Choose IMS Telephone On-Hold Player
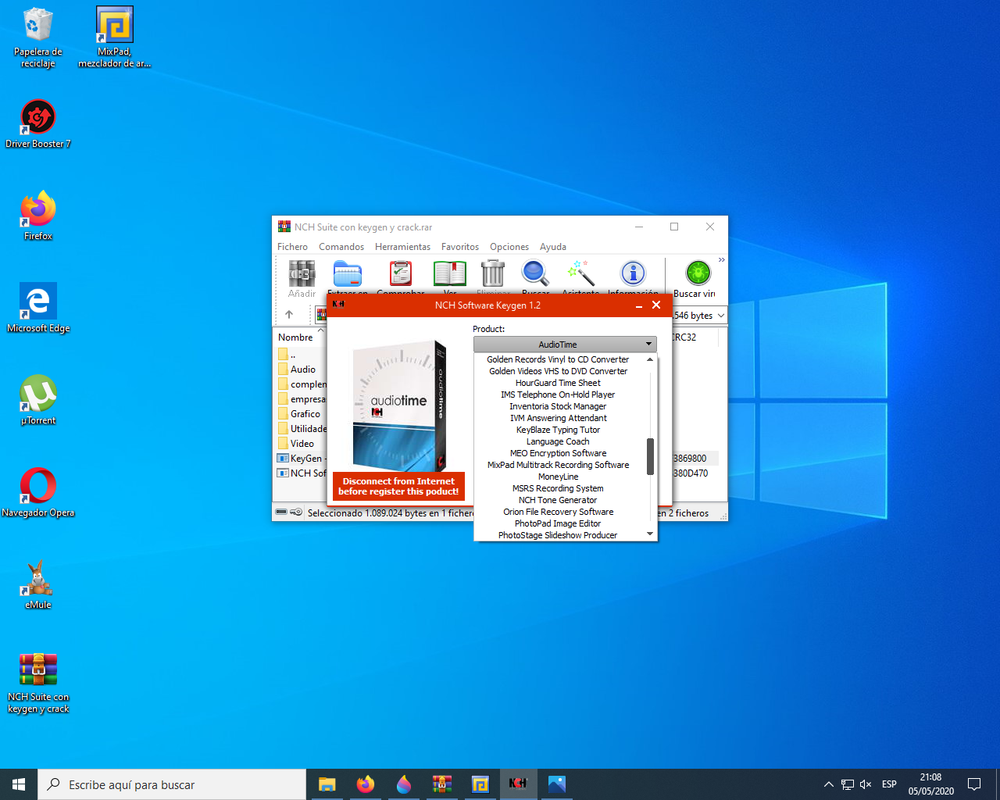This screenshot has width=1000, height=800. (x=558, y=394)
